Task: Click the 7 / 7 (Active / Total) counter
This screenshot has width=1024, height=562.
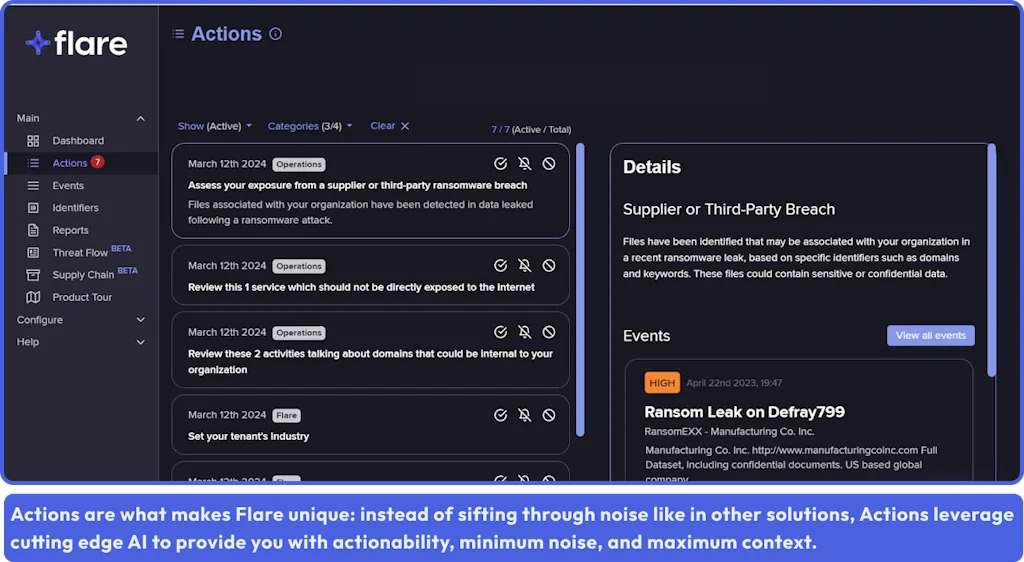Action: (x=531, y=130)
